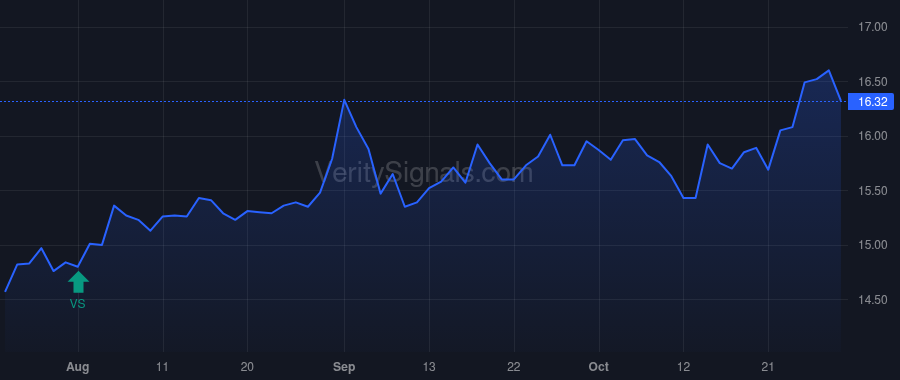Click the Aug date axis label
Image resolution: width=900 pixels, height=380 pixels.
tap(78, 367)
